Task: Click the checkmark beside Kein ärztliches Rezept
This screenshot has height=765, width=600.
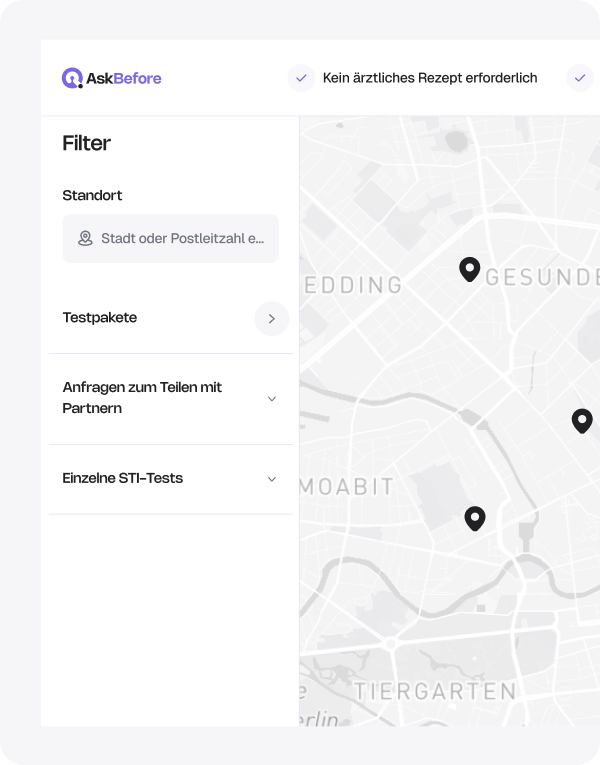Action: click(x=301, y=78)
